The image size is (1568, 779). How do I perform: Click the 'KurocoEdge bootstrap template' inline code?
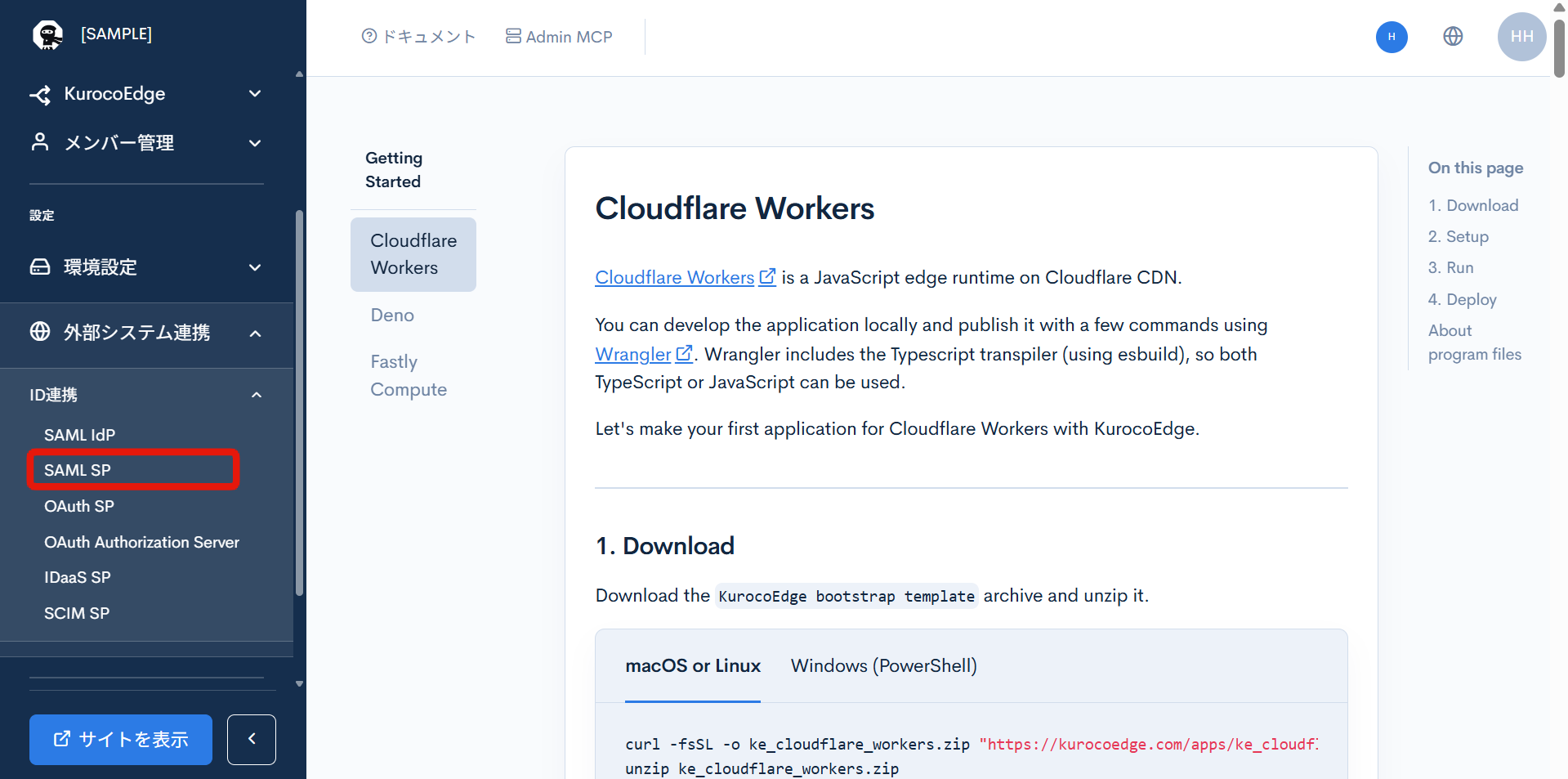click(x=847, y=596)
